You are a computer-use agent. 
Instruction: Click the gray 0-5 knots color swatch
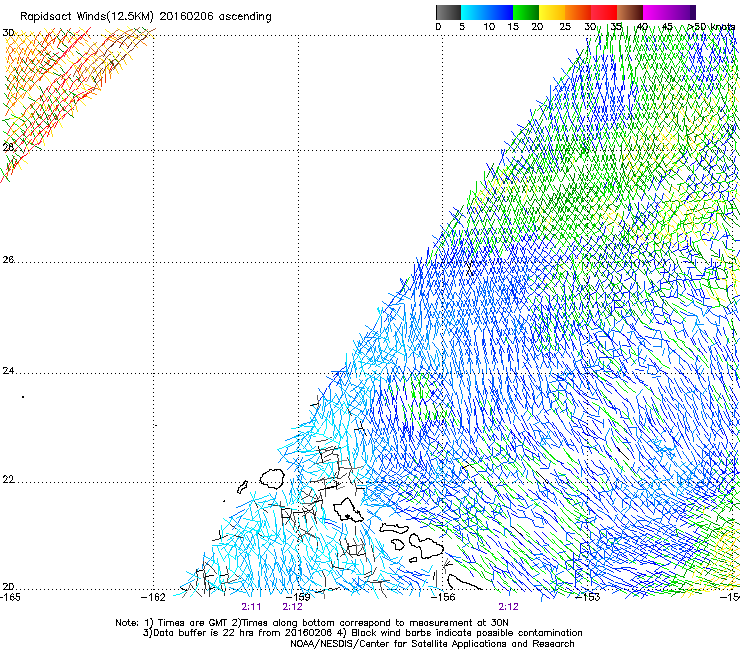coord(448,12)
